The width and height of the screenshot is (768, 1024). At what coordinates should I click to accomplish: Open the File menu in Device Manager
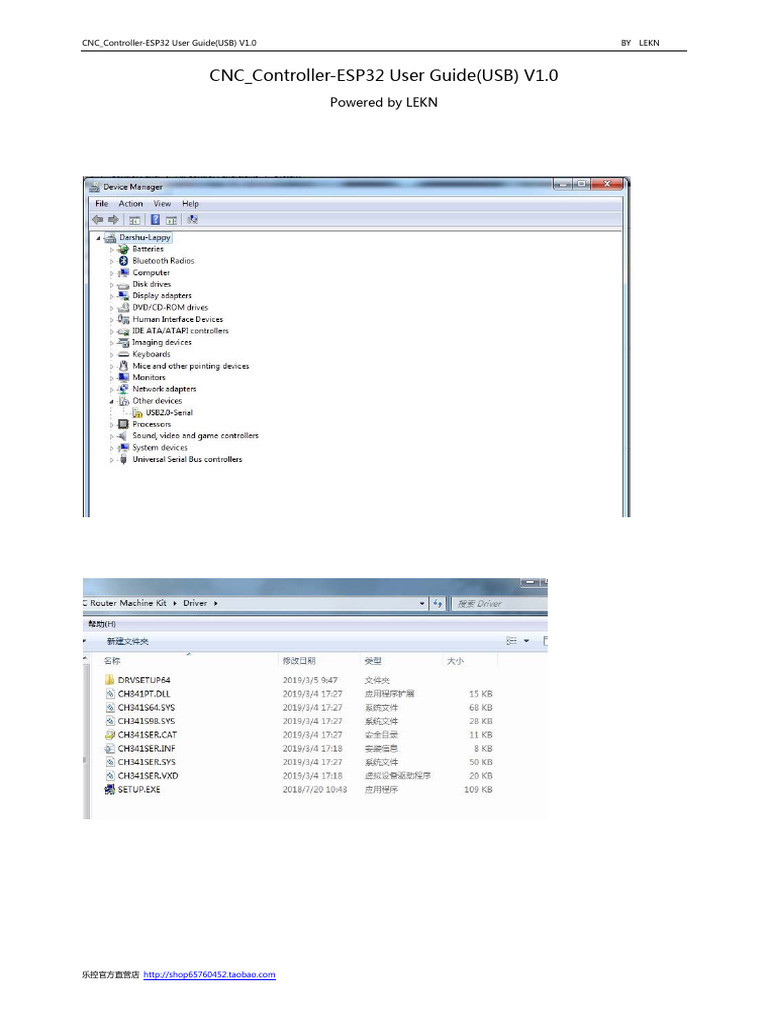pyautogui.click(x=102, y=204)
